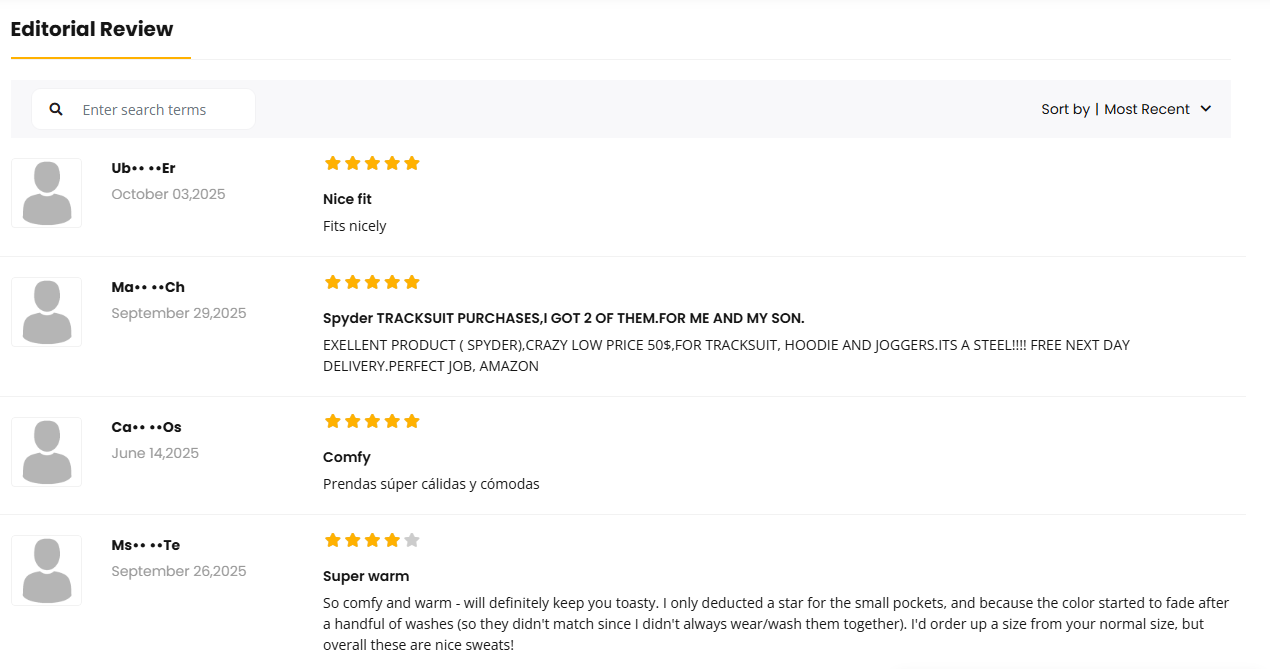Select the Editorial Review tab heading
Image resolution: width=1270 pixels, height=669 pixels.
pos(92,29)
